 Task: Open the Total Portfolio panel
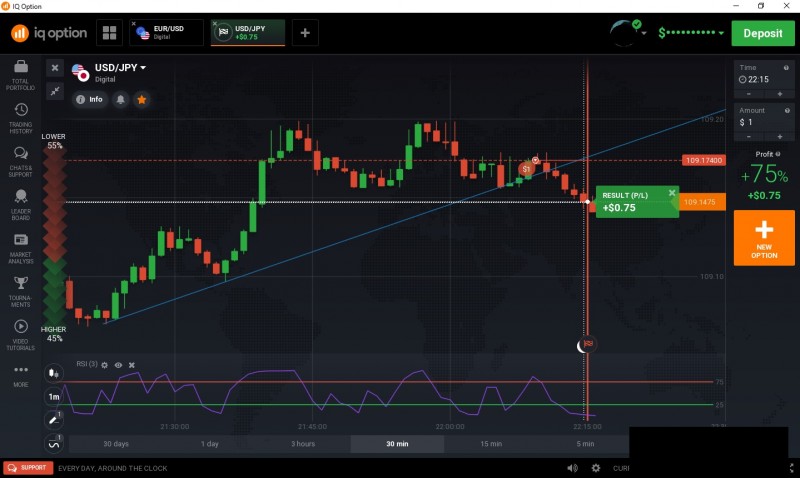tap(20, 75)
